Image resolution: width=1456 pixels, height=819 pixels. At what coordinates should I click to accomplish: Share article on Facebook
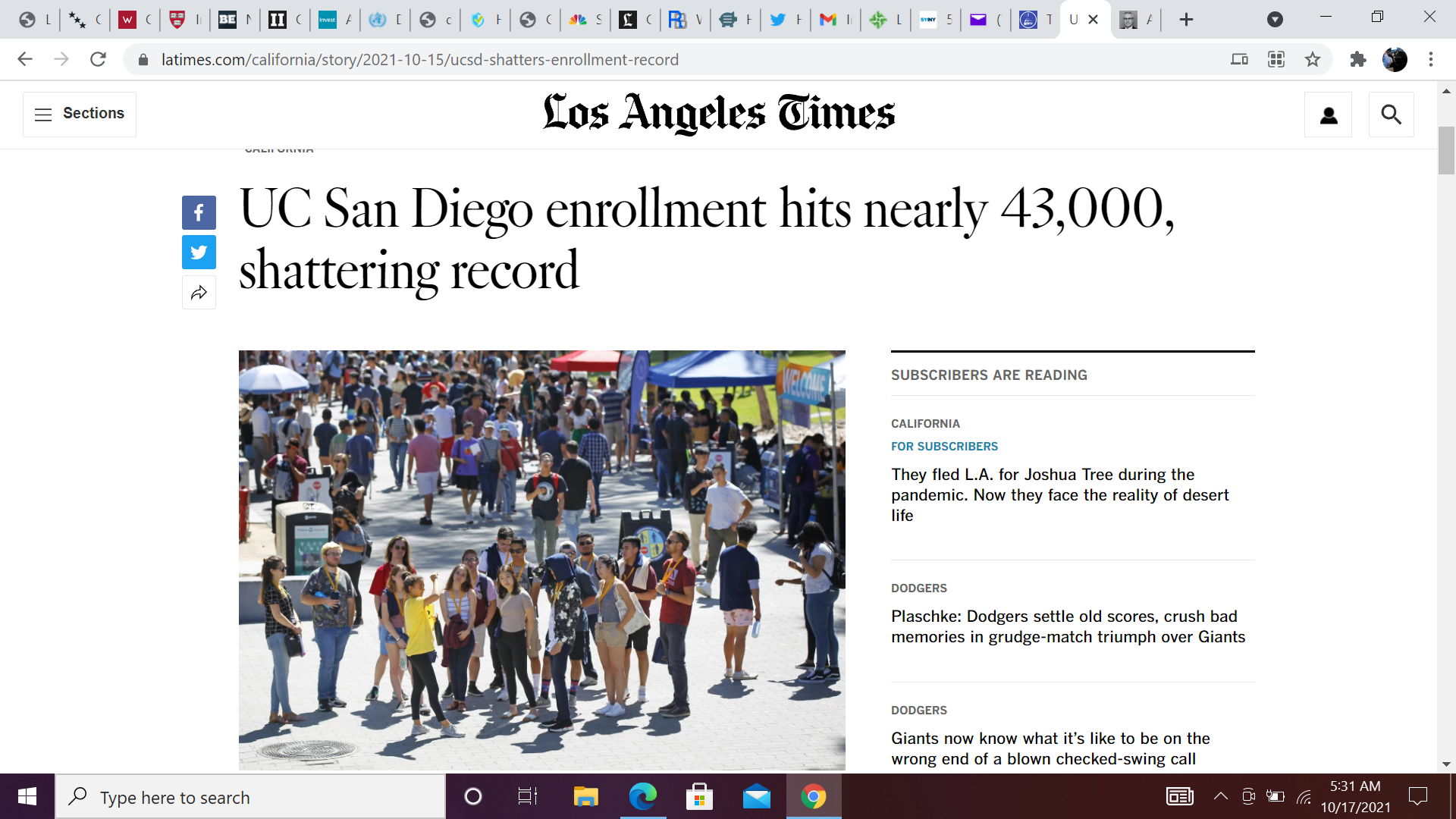(x=199, y=213)
